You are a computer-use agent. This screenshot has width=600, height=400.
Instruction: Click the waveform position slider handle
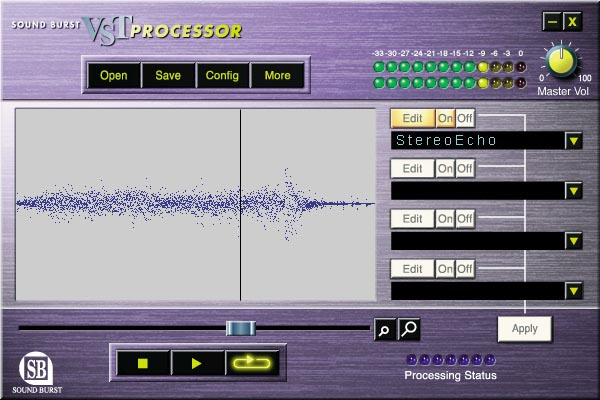(x=241, y=328)
